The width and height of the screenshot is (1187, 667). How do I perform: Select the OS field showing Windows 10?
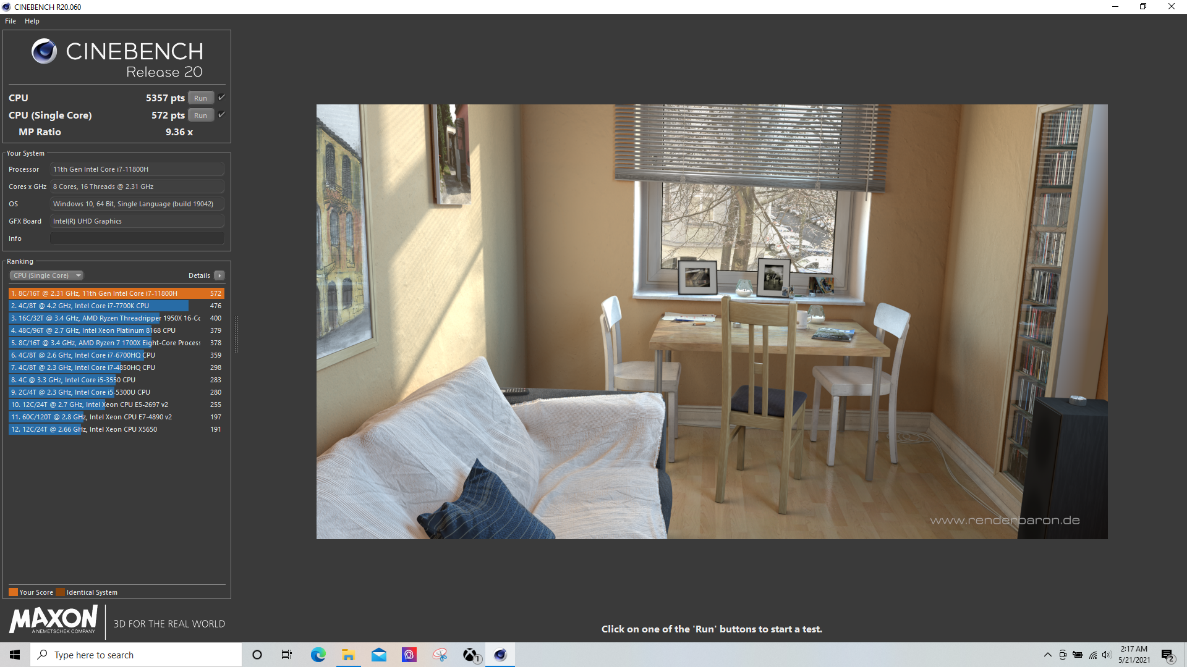click(x=137, y=204)
